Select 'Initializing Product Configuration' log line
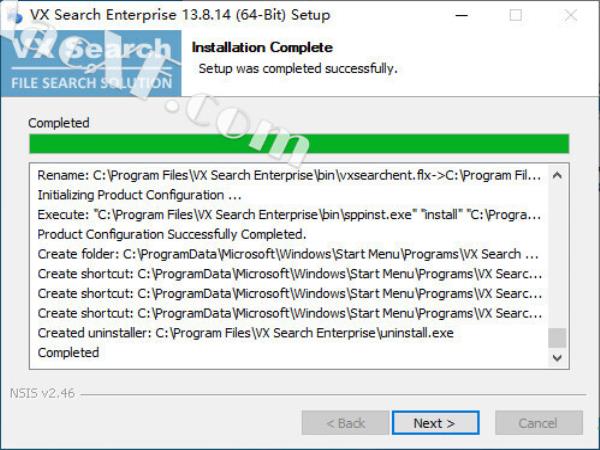Viewport: 600px width, 450px height. point(140,195)
